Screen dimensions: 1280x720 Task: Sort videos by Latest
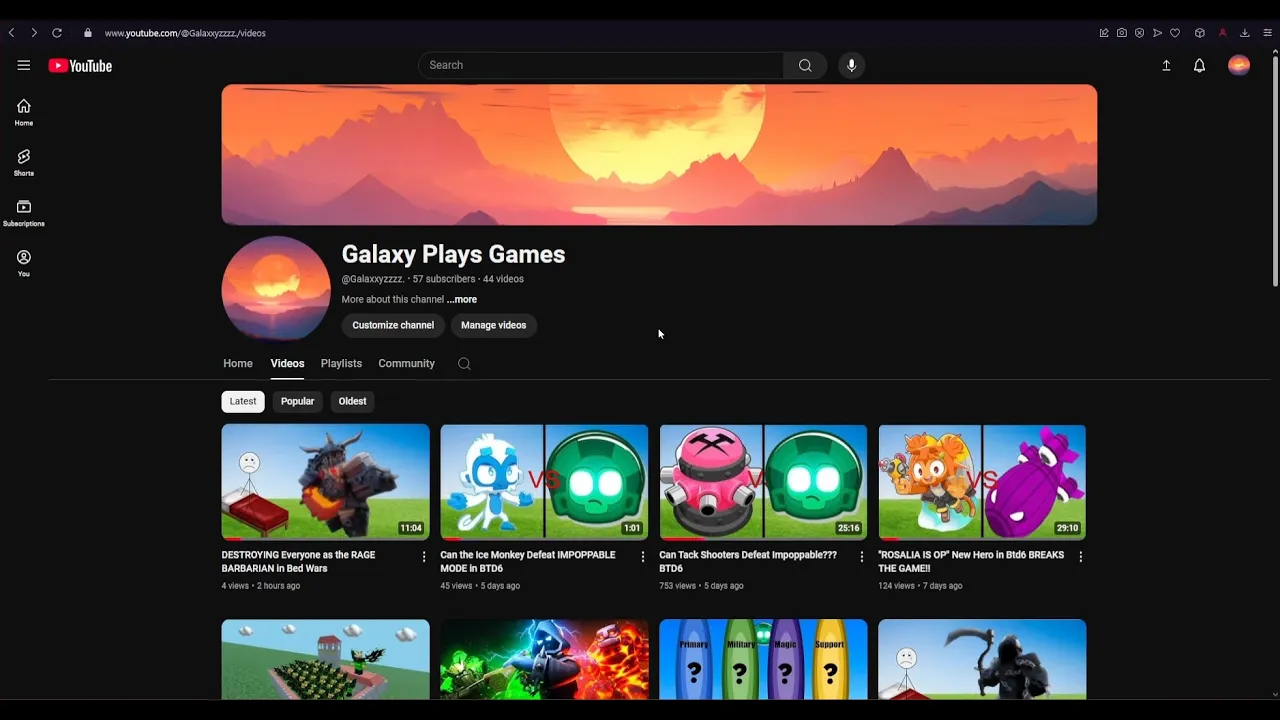click(x=243, y=401)
